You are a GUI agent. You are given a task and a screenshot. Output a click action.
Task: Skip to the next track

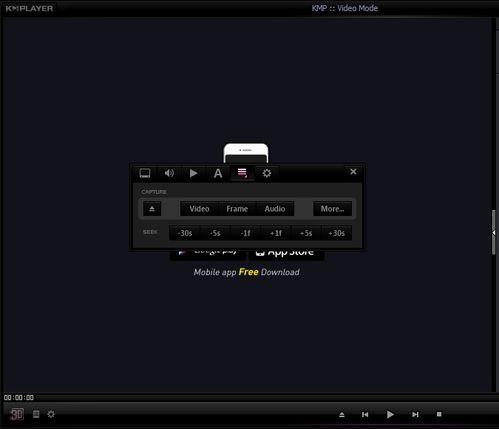pos(415,414)
